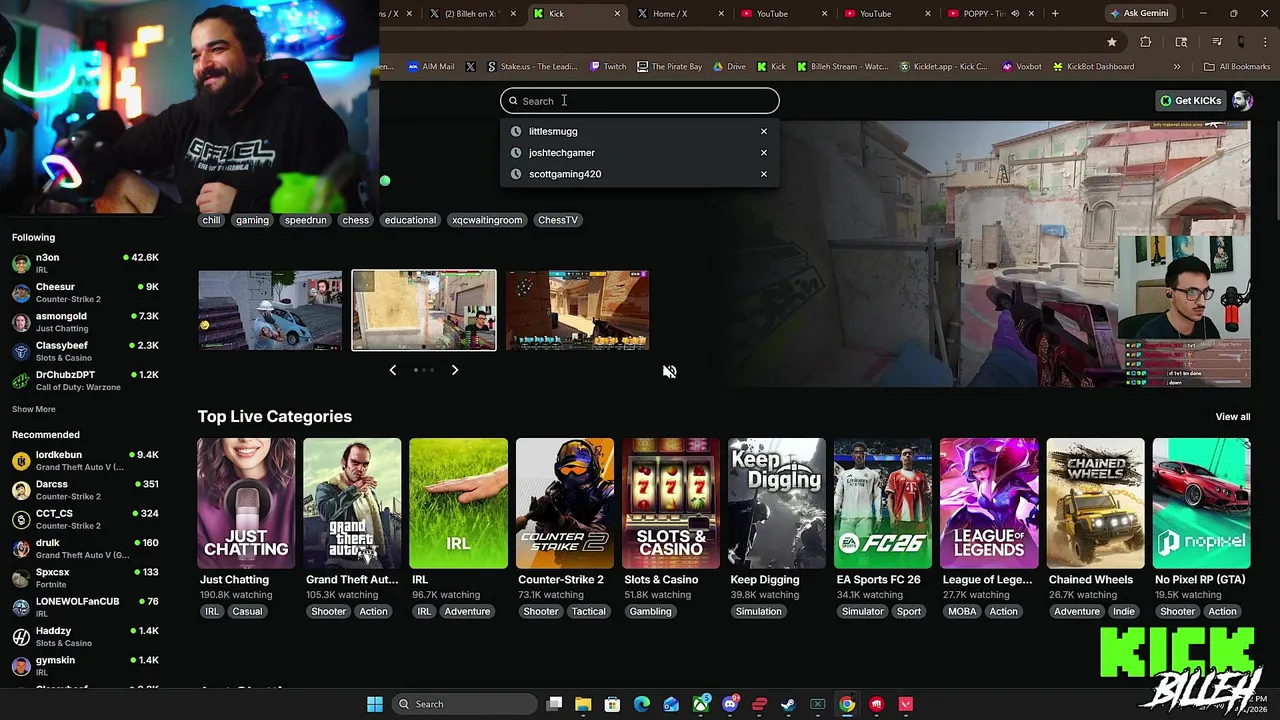Select the highlighted middle stream thumbnail
1280x720 pixels.
tap(423, 310)
